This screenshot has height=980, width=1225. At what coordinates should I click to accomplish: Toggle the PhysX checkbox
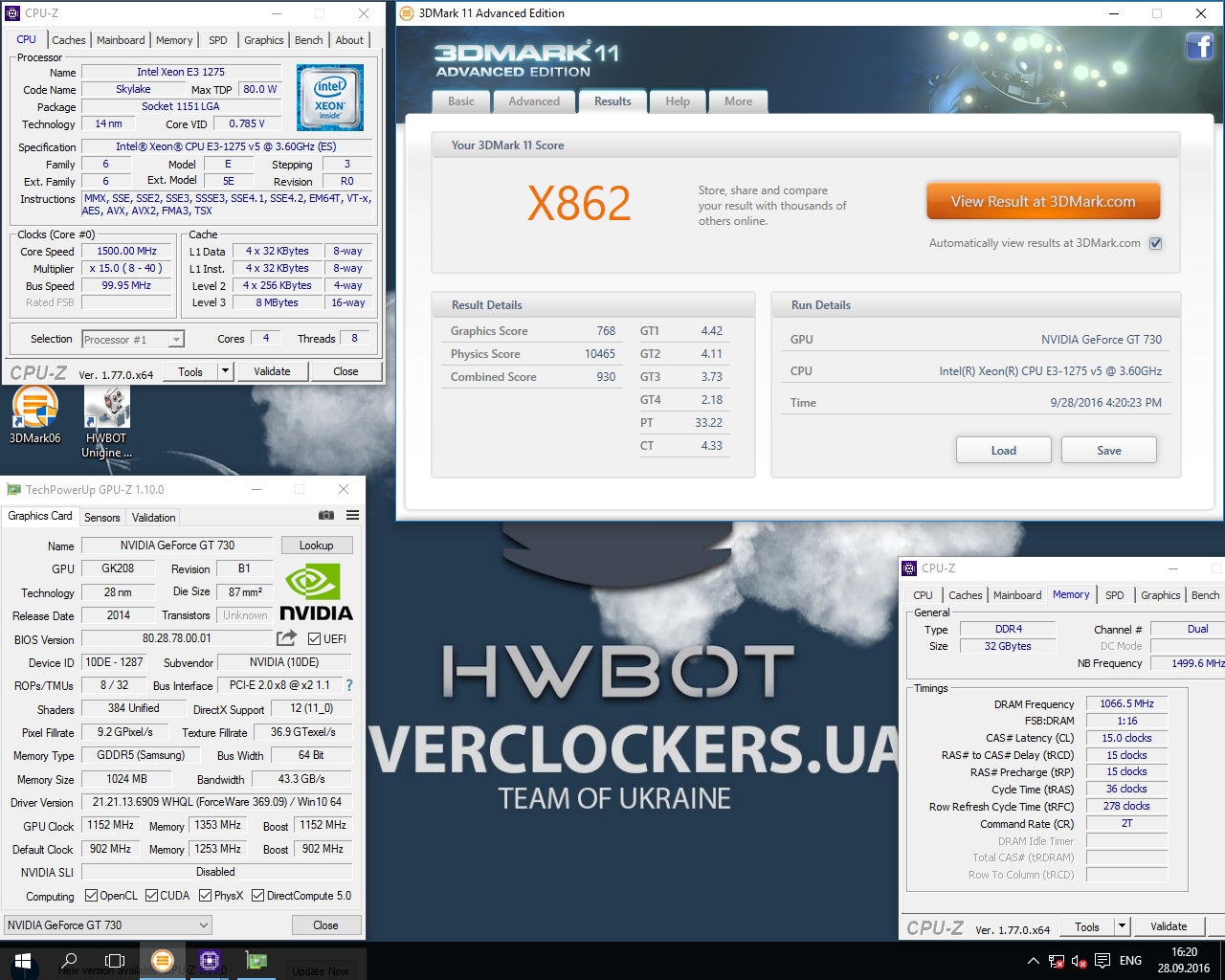(205, 896)
